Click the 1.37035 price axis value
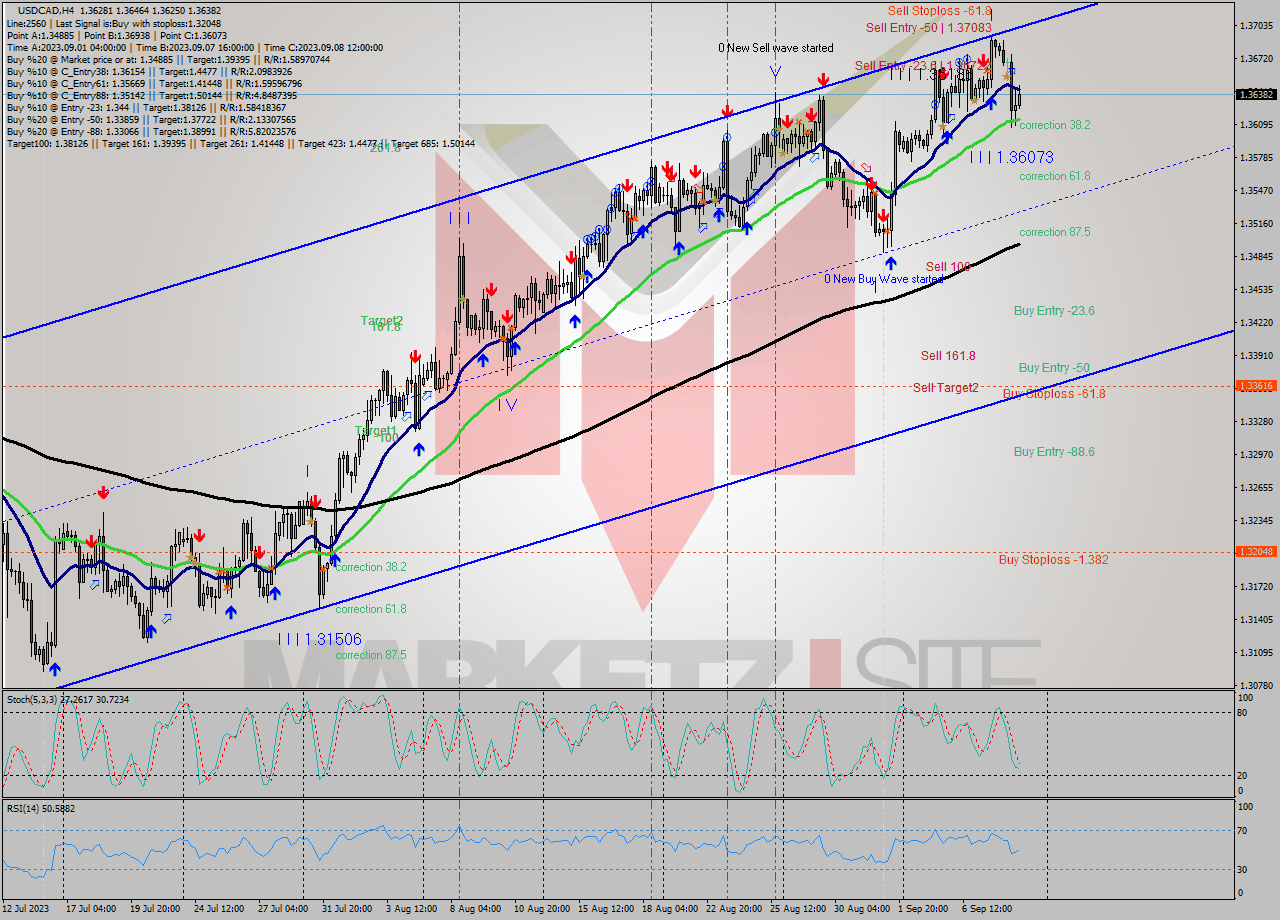Screen dimensions: 1280x920 tap(1256, 26)
